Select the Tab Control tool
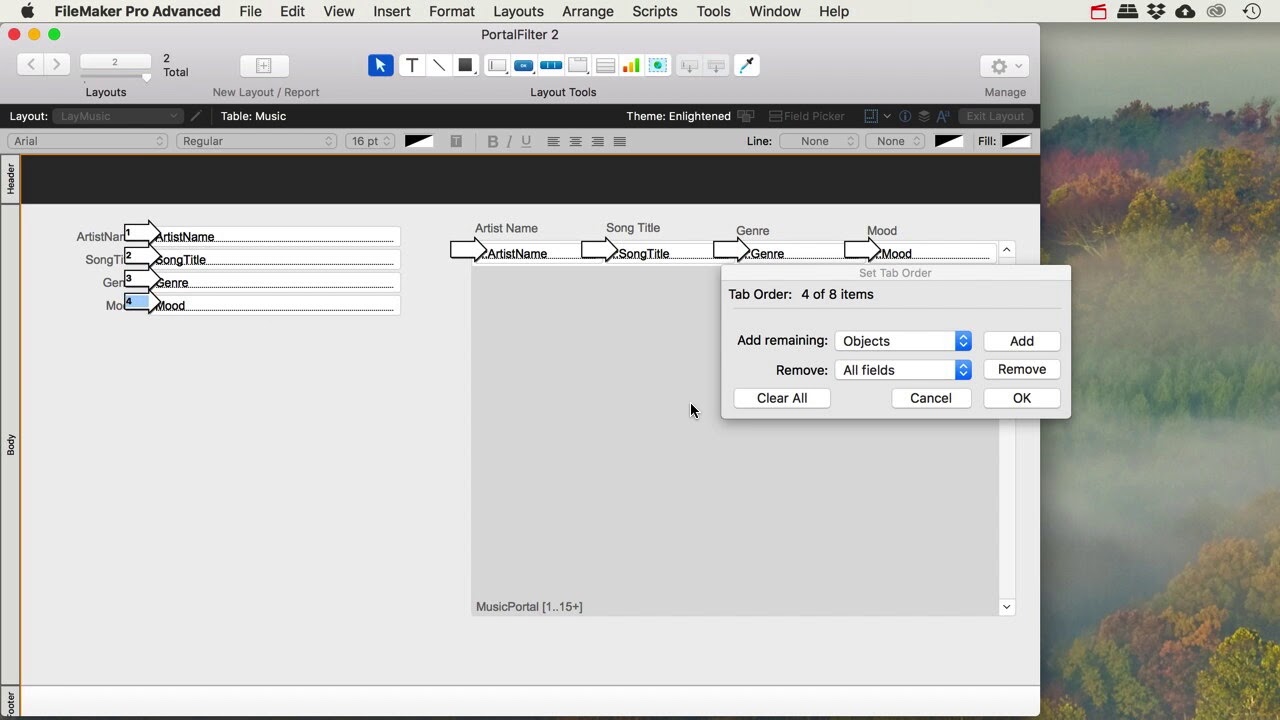The height and width of the screenshot is (720, 1280). [x=578, y=65]
